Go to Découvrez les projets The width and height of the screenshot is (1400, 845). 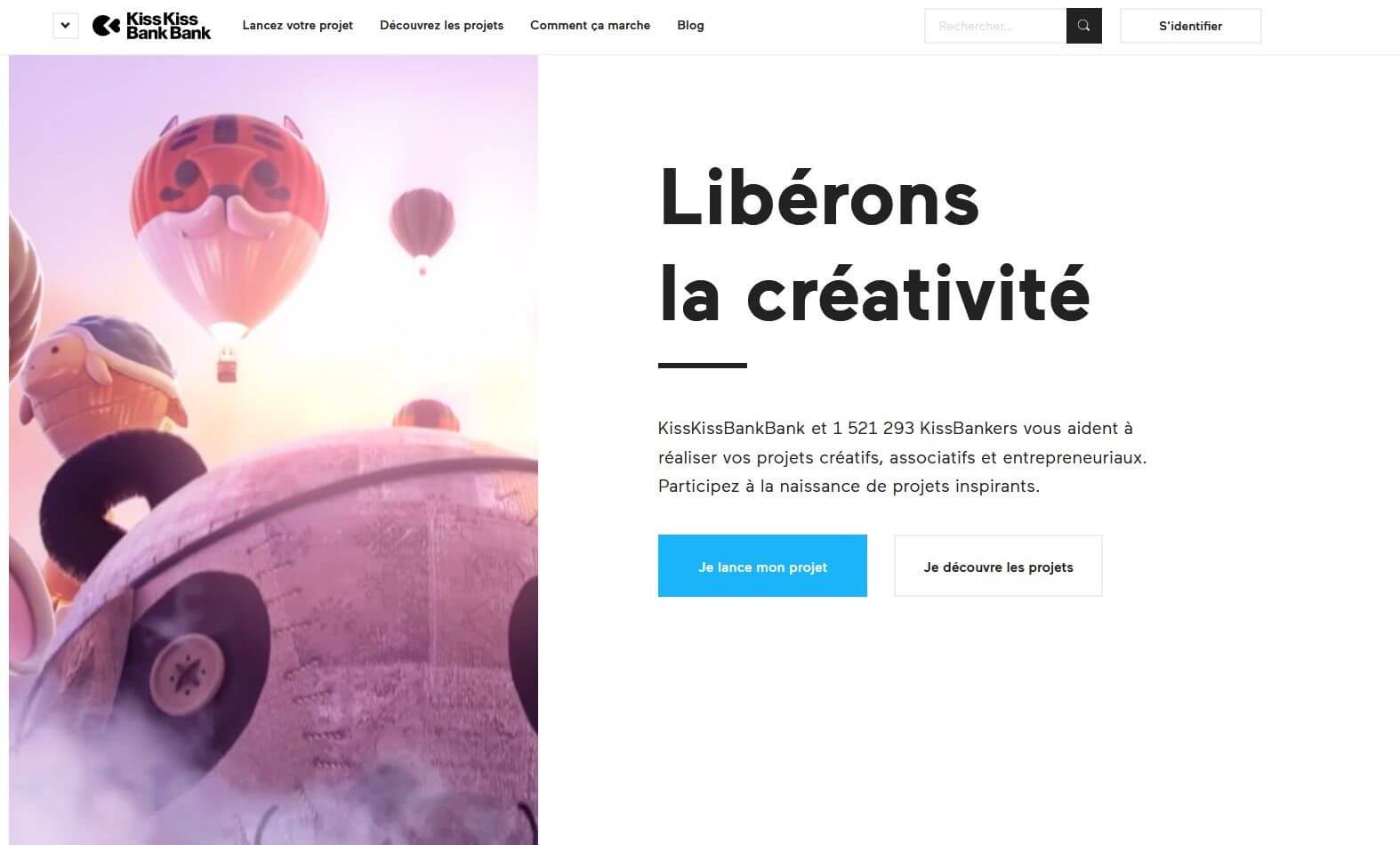441,25
